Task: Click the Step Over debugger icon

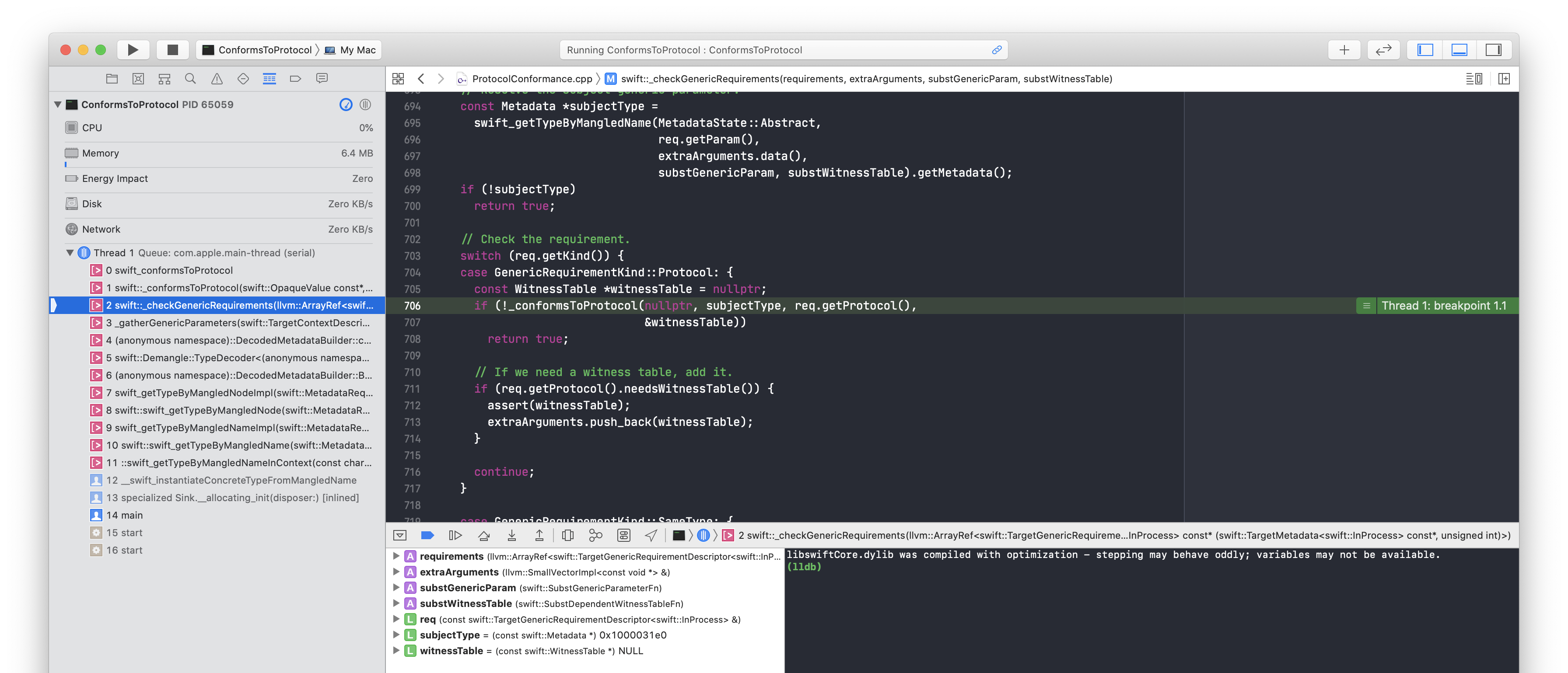Action: 484,536
